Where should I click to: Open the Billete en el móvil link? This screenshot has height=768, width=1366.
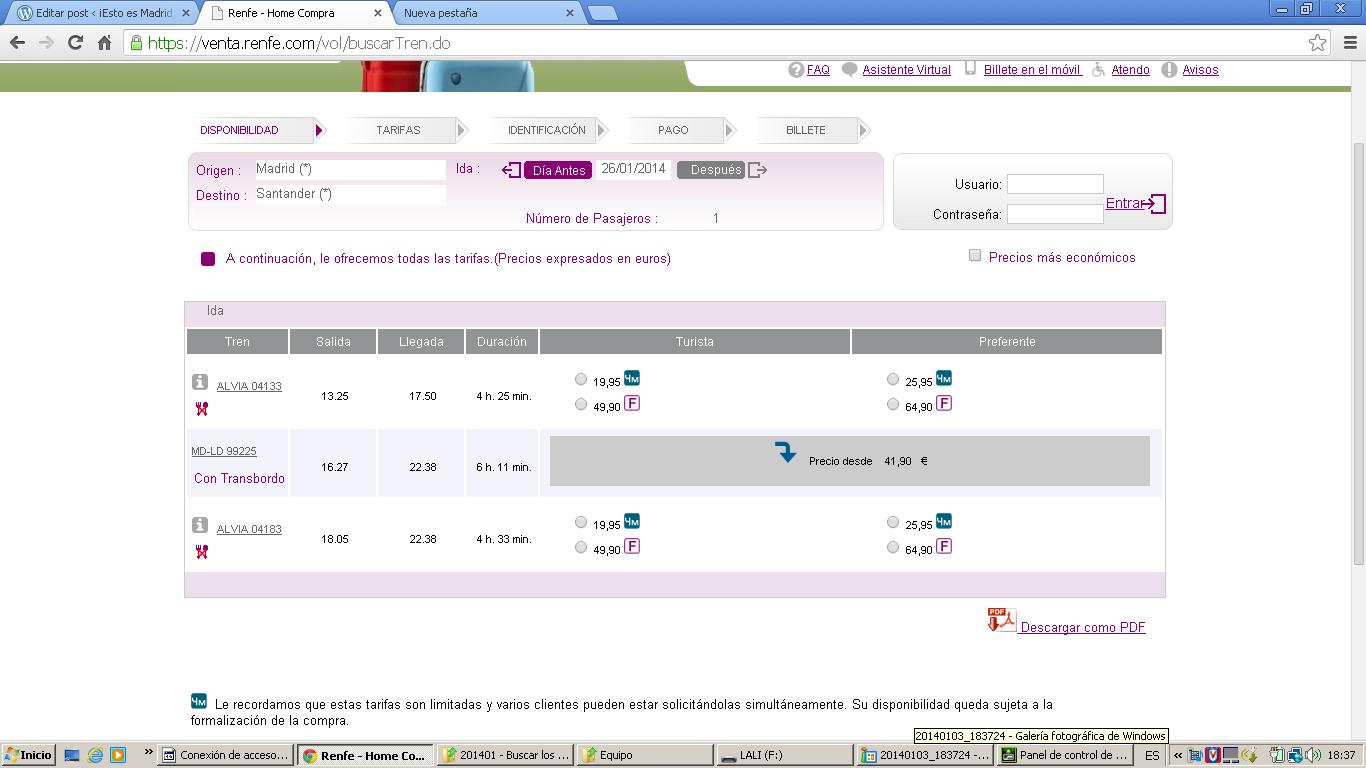click(x=1033, y=70)
